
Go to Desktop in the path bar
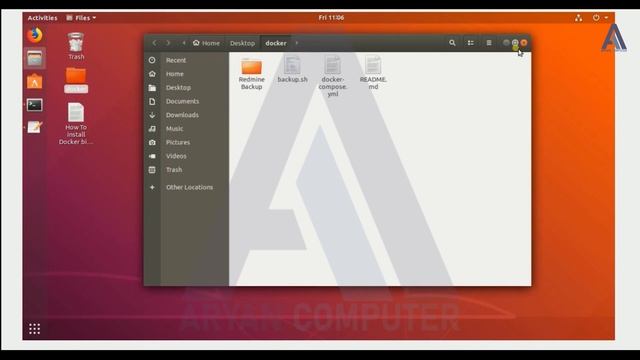point(242,43)
